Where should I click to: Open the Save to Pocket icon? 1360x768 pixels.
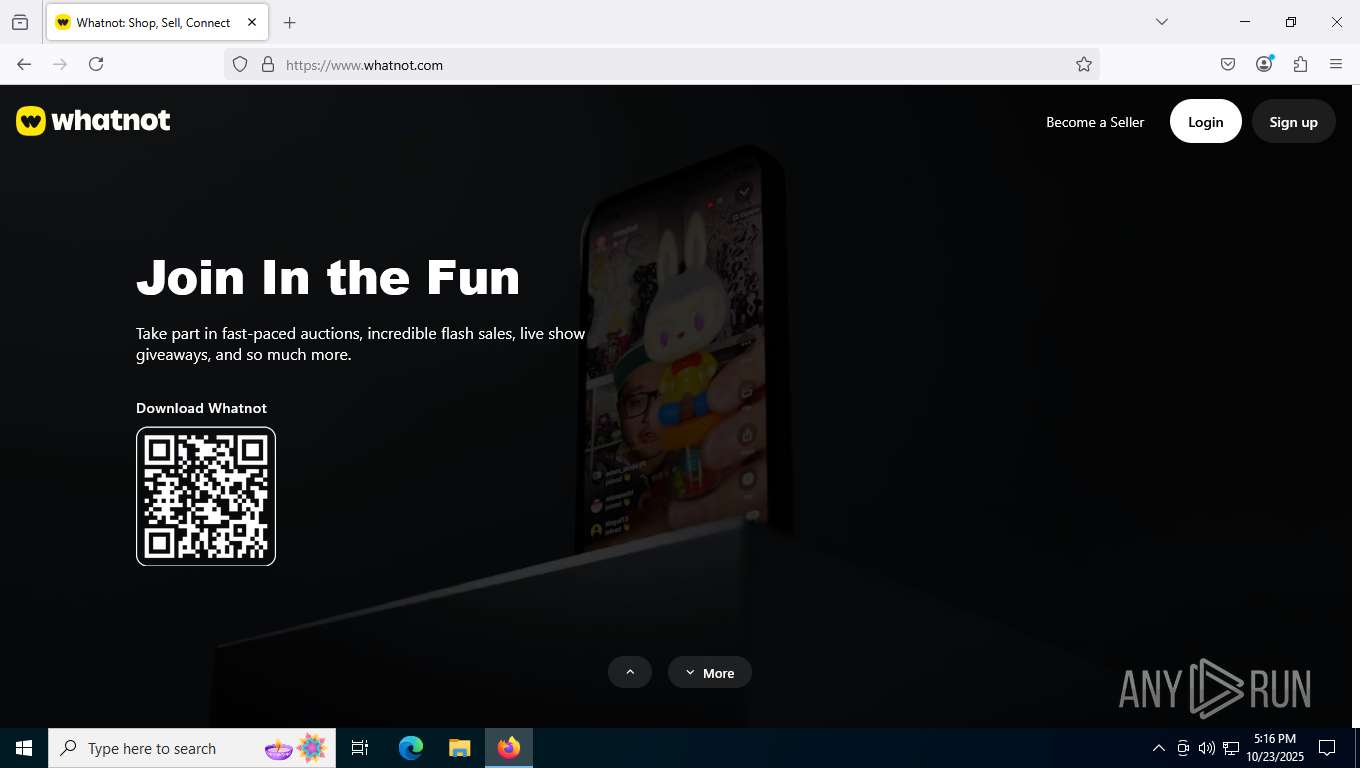click(x=1228, y=64)
